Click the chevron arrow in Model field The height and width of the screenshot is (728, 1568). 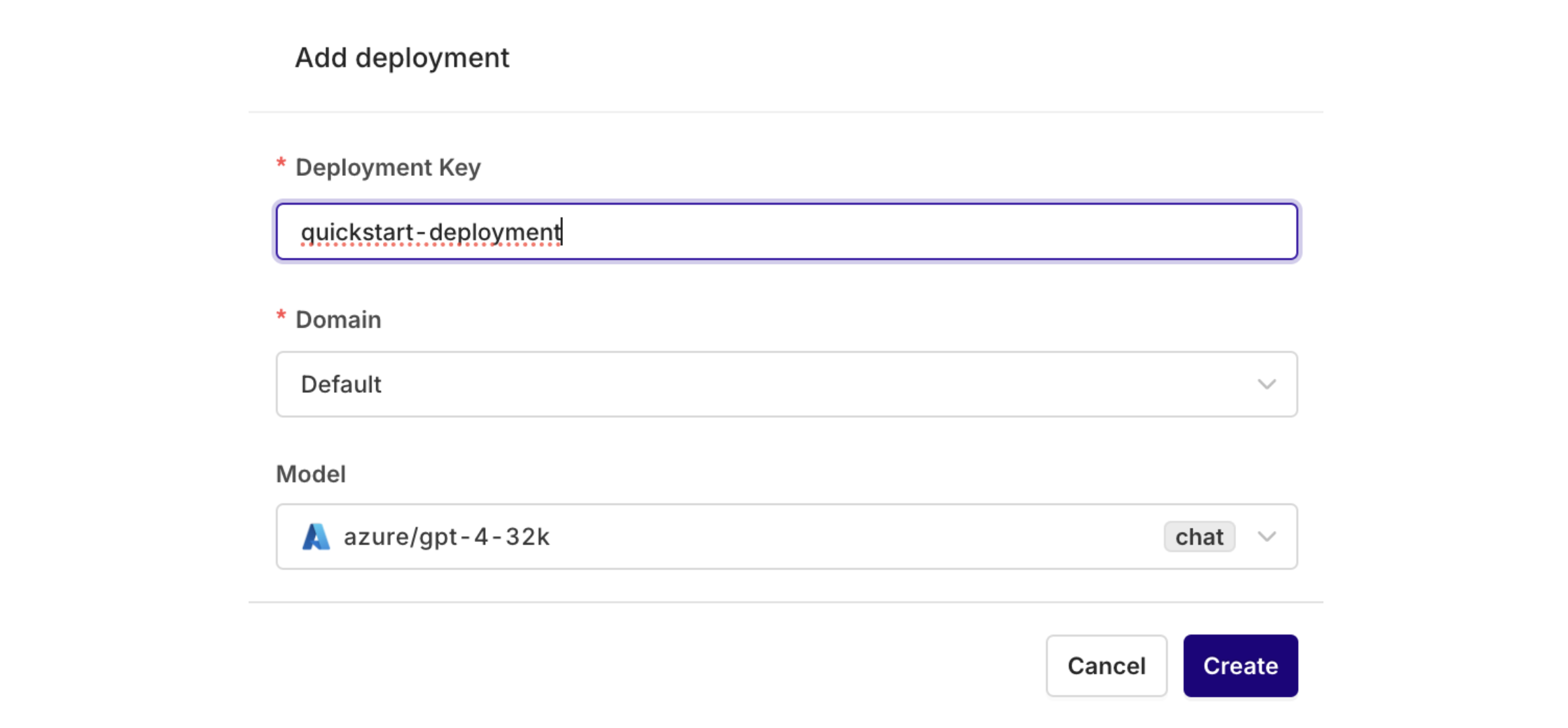(1266, 537)
